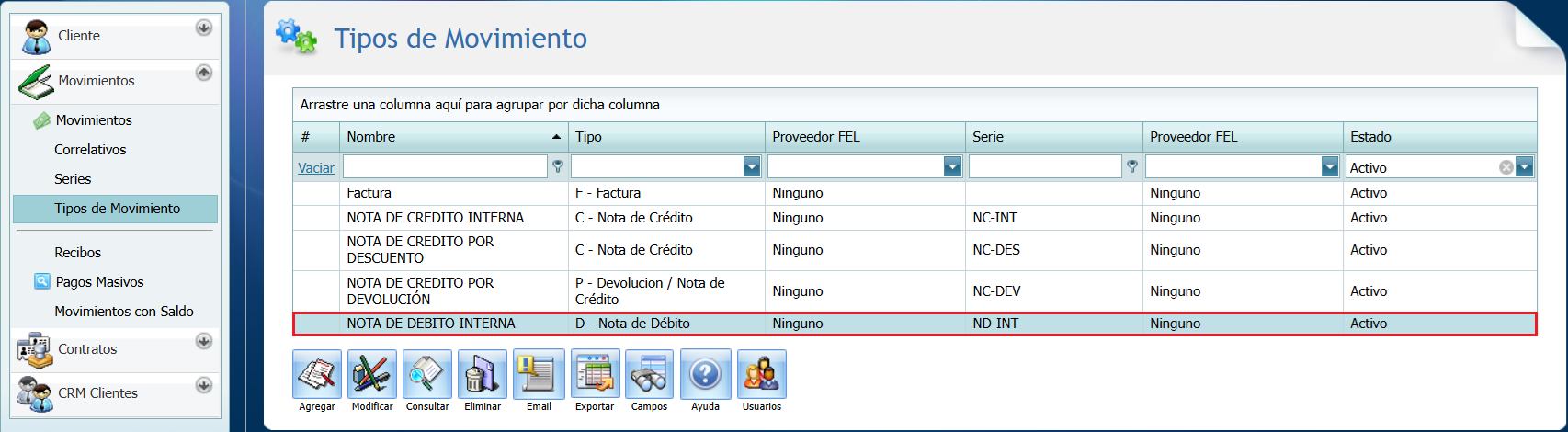Viewport: 1568px width, 432px height.
Task: Click the group-by column drop panel
Action: coord(915,105)
